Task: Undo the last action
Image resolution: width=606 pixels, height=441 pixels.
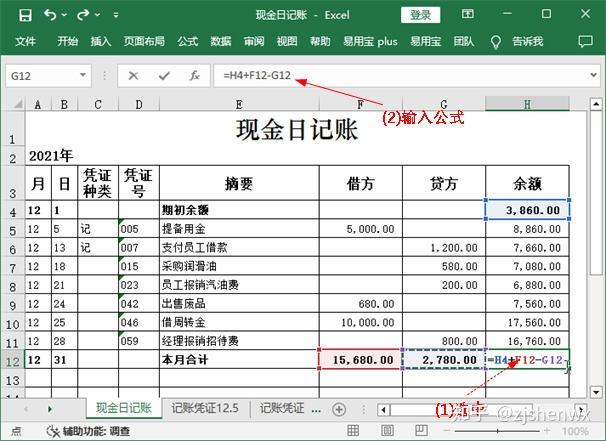Action: pyautogui.click(x=50, y=15)
